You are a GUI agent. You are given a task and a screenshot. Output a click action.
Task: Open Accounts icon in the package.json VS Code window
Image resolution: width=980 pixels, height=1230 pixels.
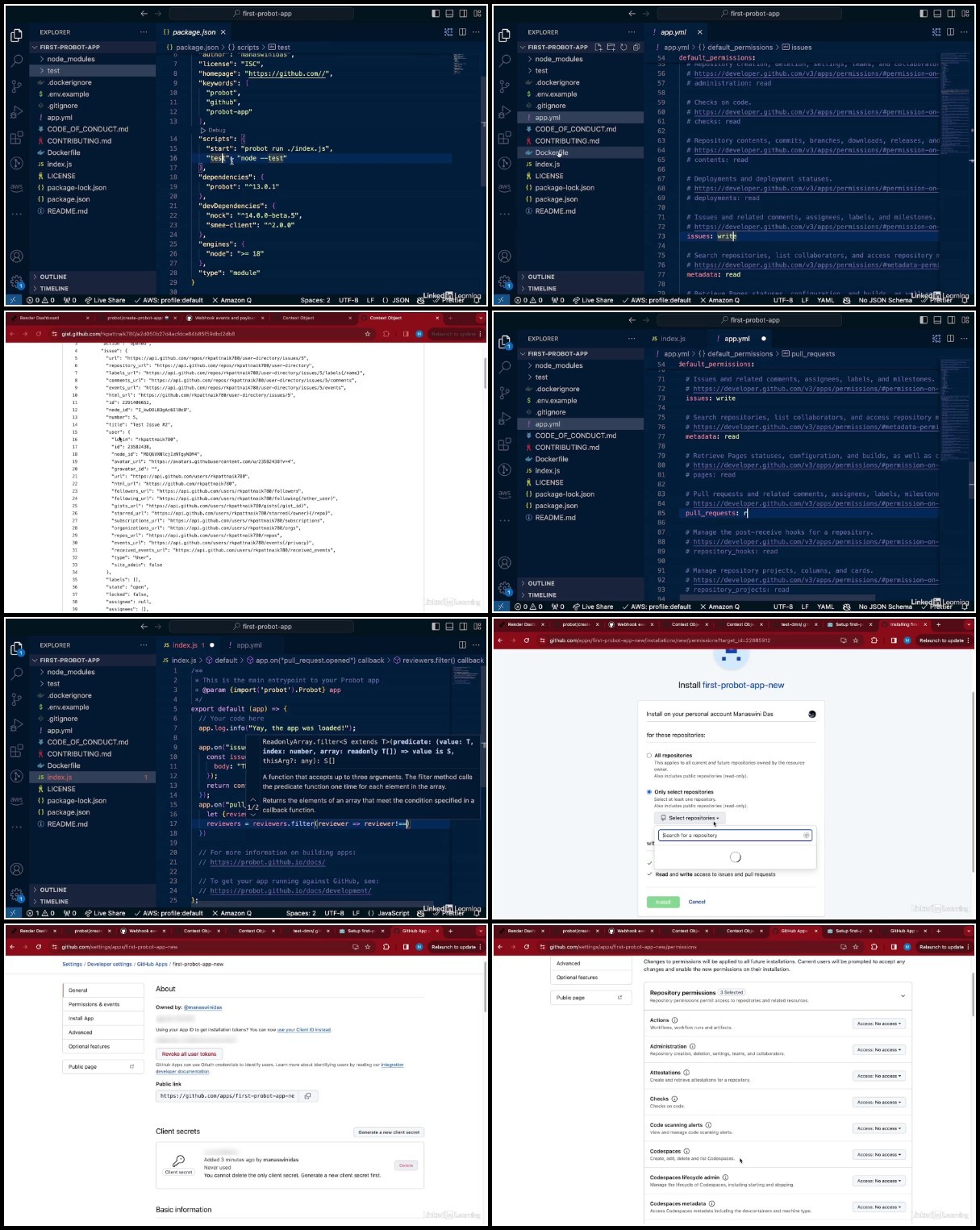16,256
